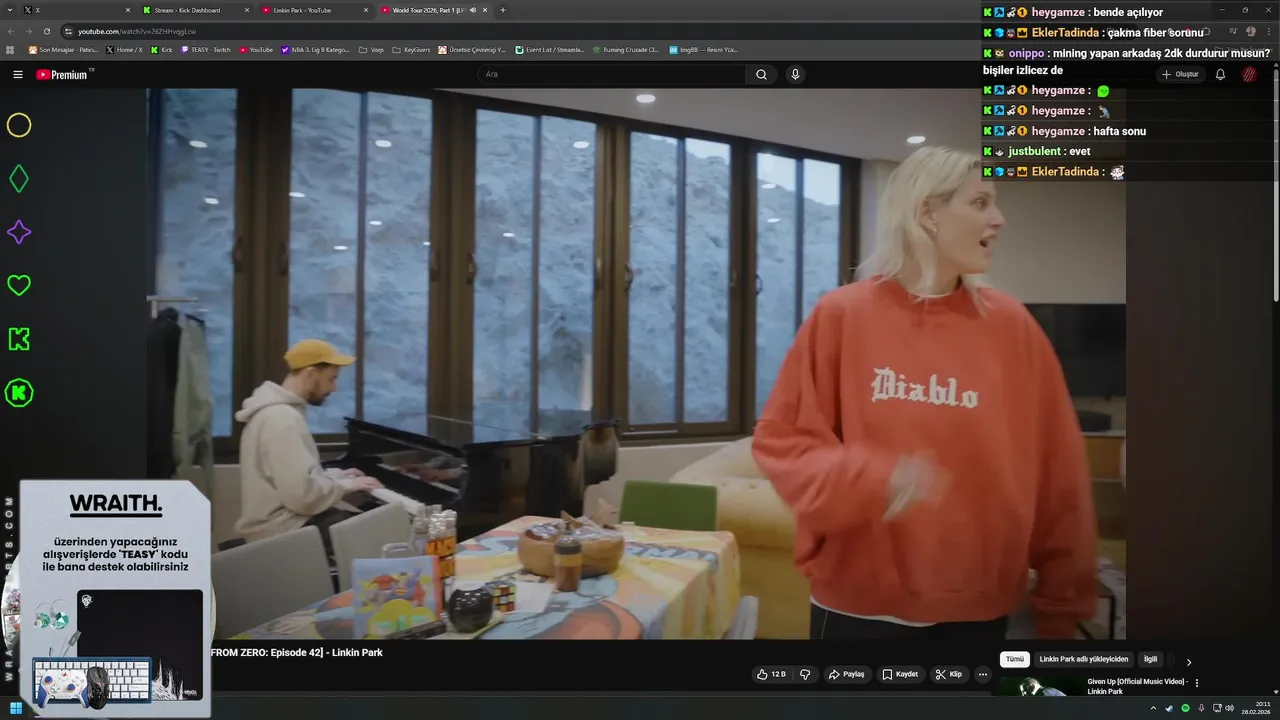Viewport: 1280px width, 720px height.
Task: Click the Klip clip button
Action: click(949, 674)
